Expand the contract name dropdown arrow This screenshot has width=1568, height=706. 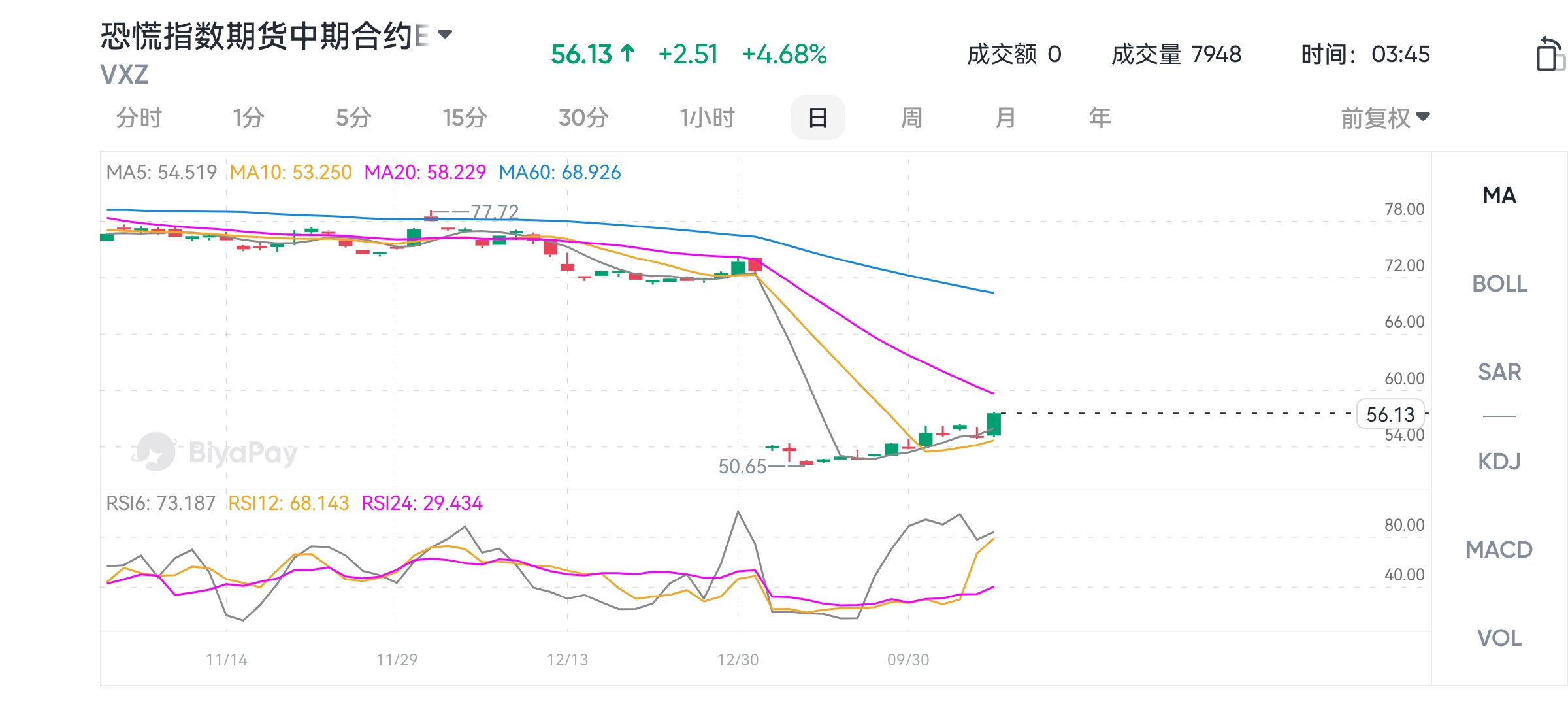pyautogui.click(x=445, y=35)
